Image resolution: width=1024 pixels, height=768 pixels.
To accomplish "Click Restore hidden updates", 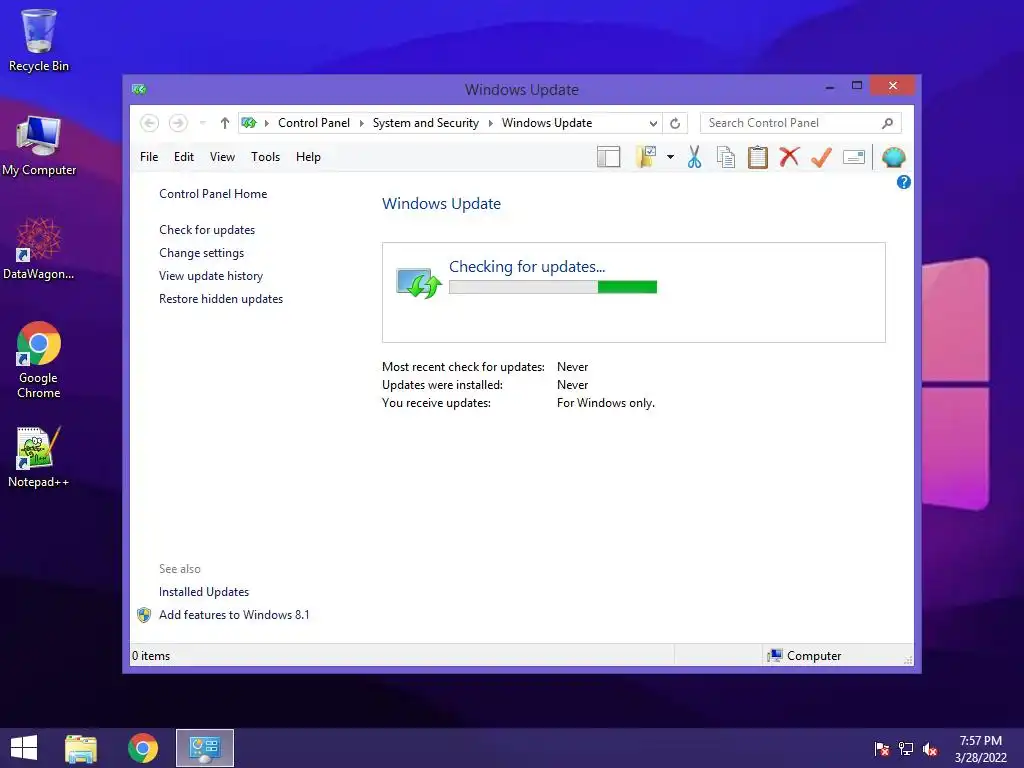I will (x=221, y=298).
